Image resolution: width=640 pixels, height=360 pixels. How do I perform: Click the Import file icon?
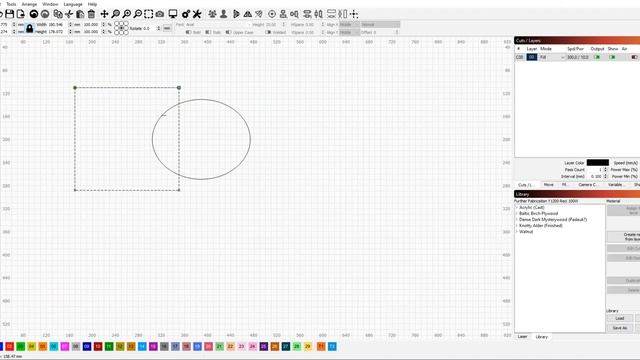click(20, 14)
